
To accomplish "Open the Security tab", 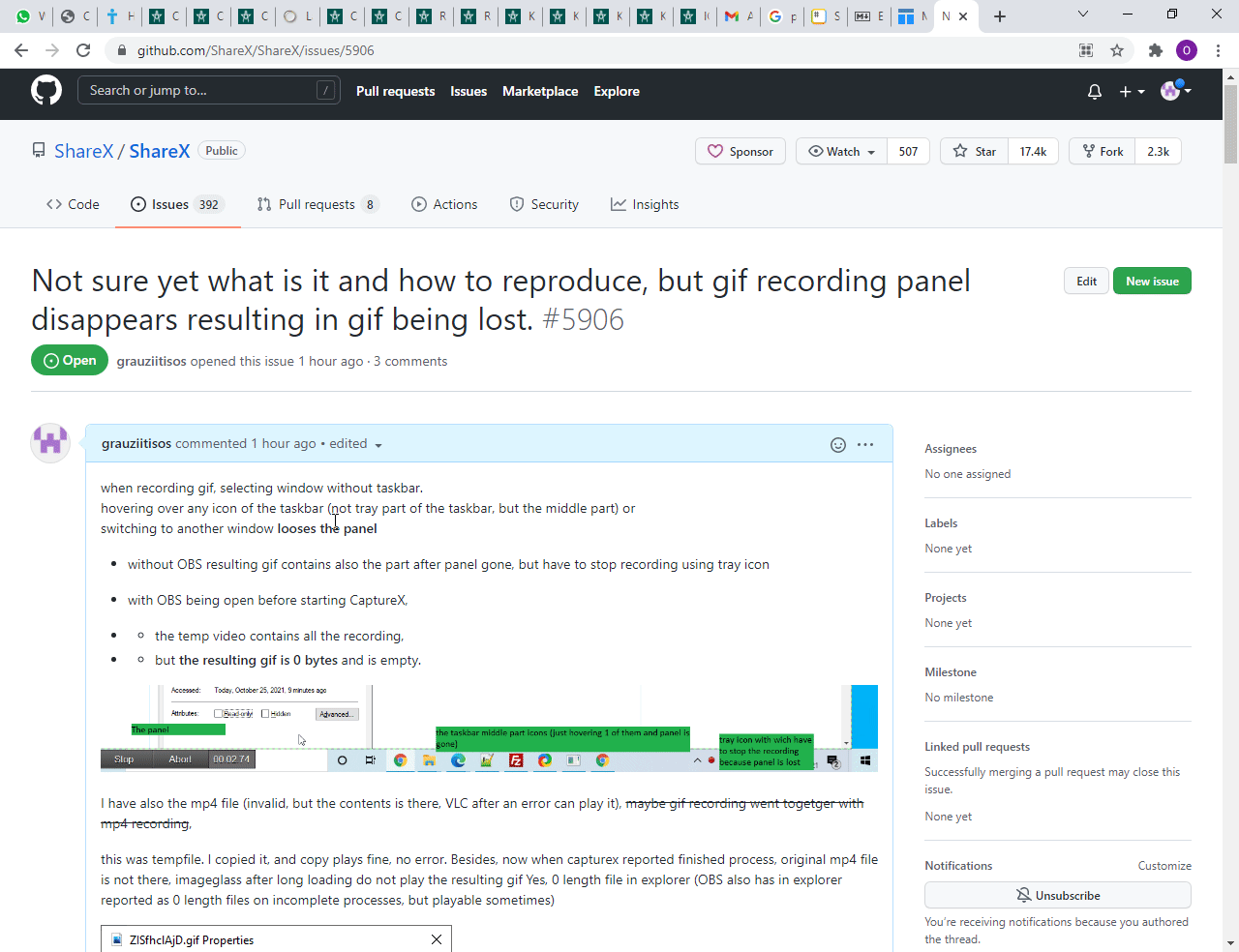I will click(x=544, y=204).
